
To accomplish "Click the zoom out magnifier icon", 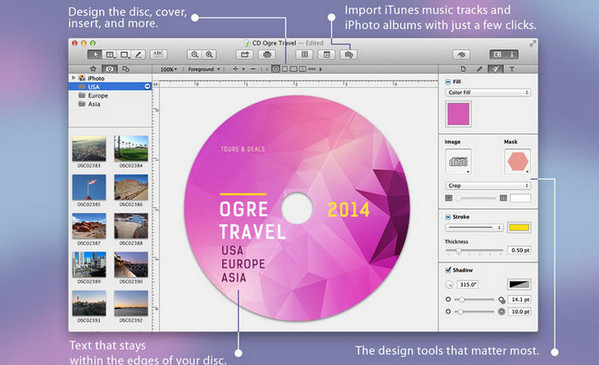I will point(194,55).
